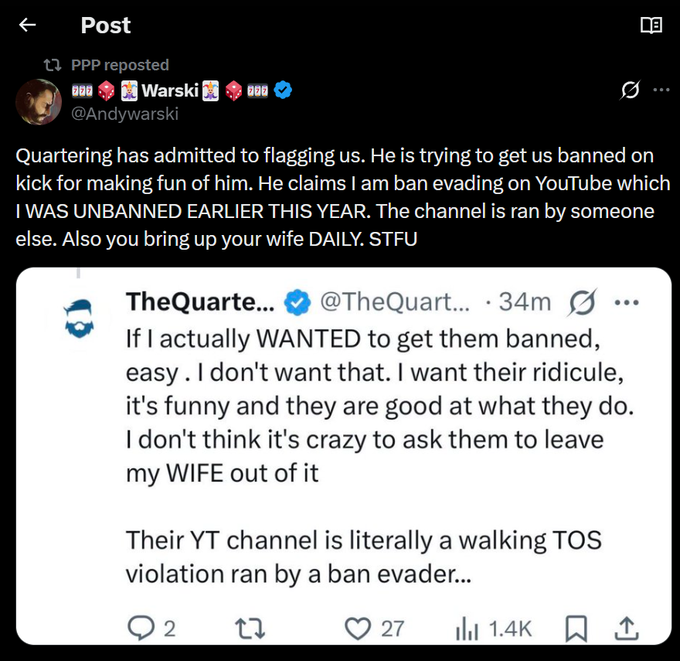Click the Grok icon beside Warski's post
Viewport: 680px width, 661px height.
point(630,91)
